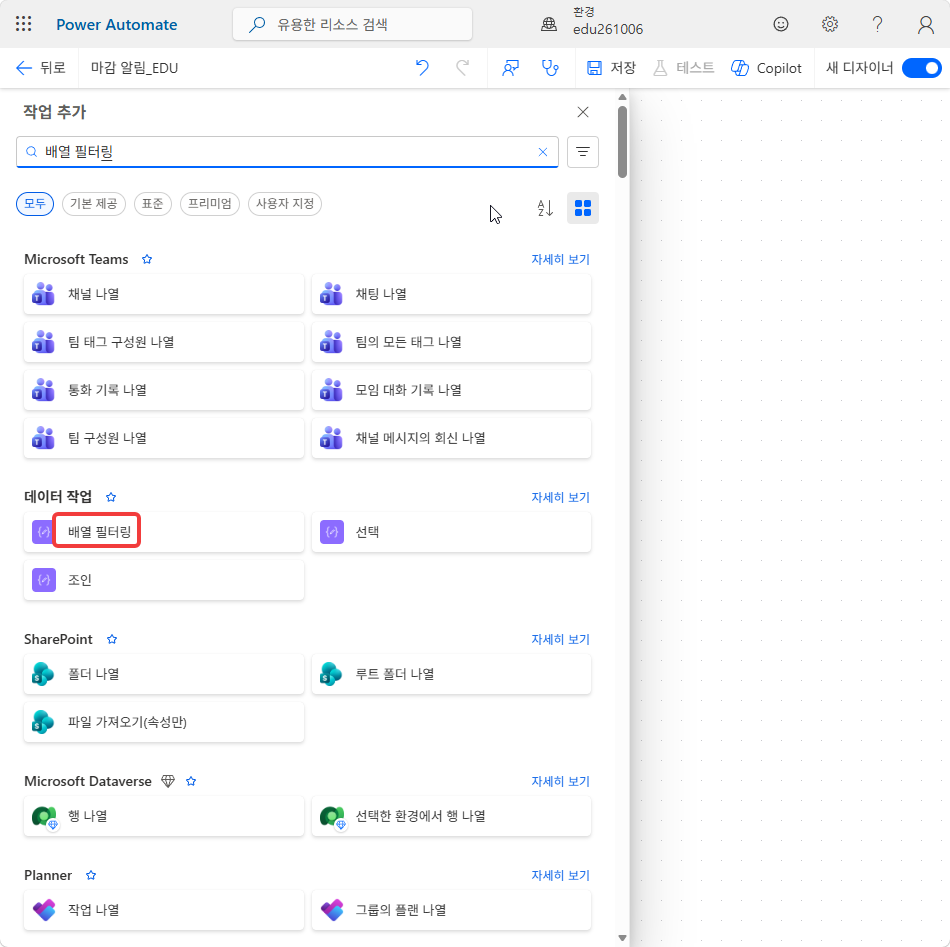
Task: Open the help question mark icon
Action: (x=877, y=24)
